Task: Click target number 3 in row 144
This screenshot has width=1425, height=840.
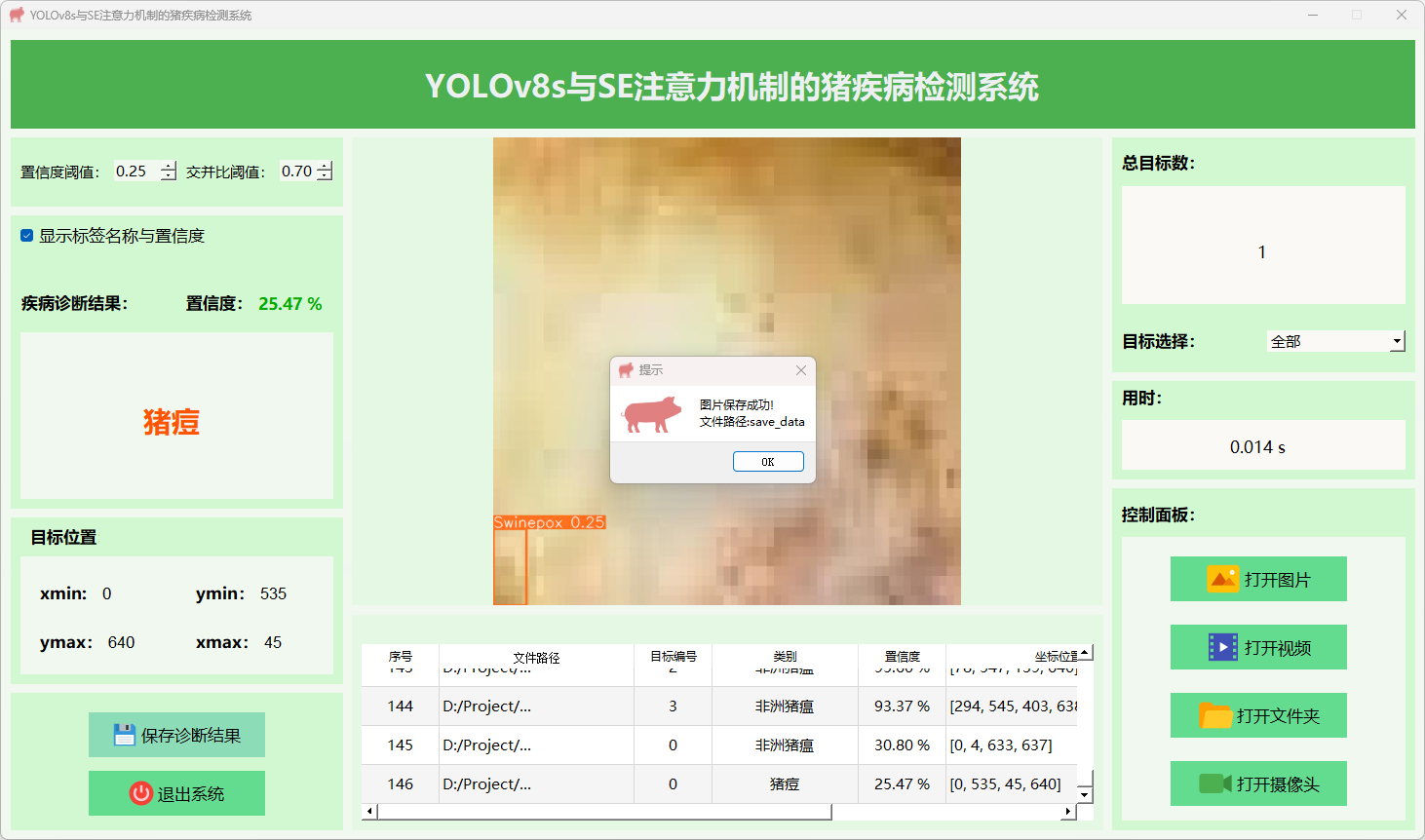Action: (673, 706)
